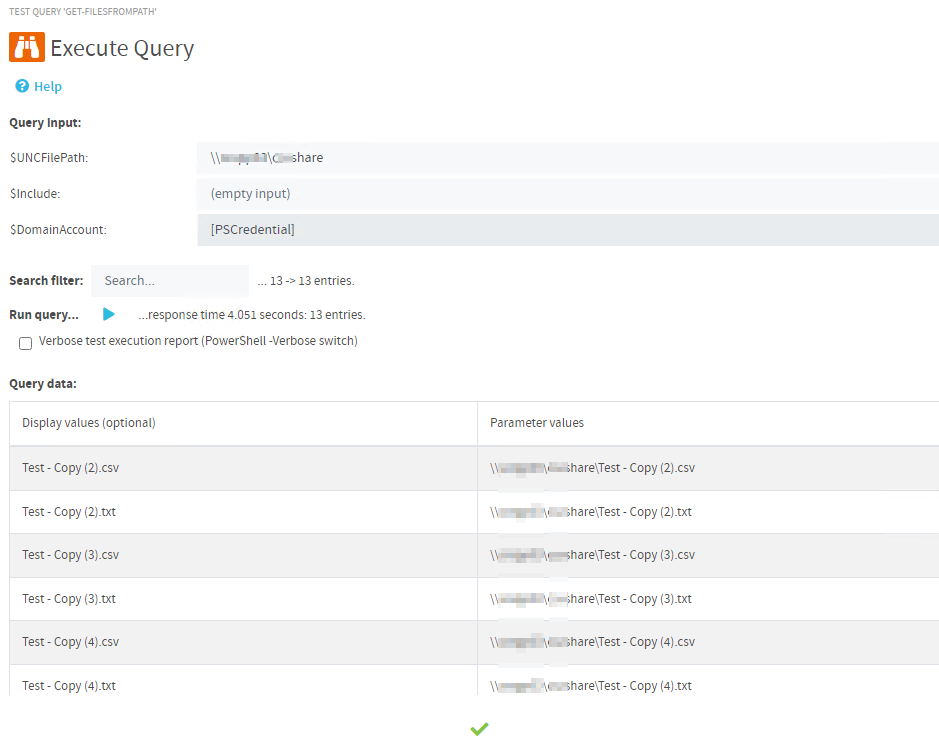The image size is (939, 743).
Task: Enable the Verbose test execution report checkbox
Action: [25, 343]
